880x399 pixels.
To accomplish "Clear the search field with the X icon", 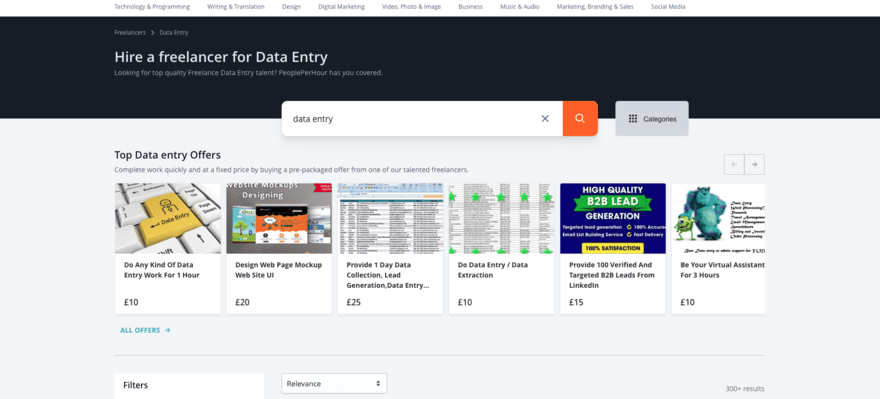I will [545, 118].
